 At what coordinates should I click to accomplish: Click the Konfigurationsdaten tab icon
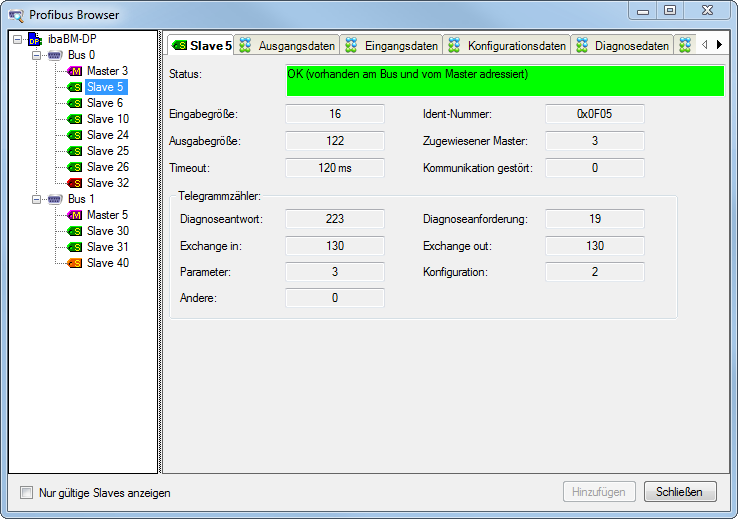pos(454,45)
